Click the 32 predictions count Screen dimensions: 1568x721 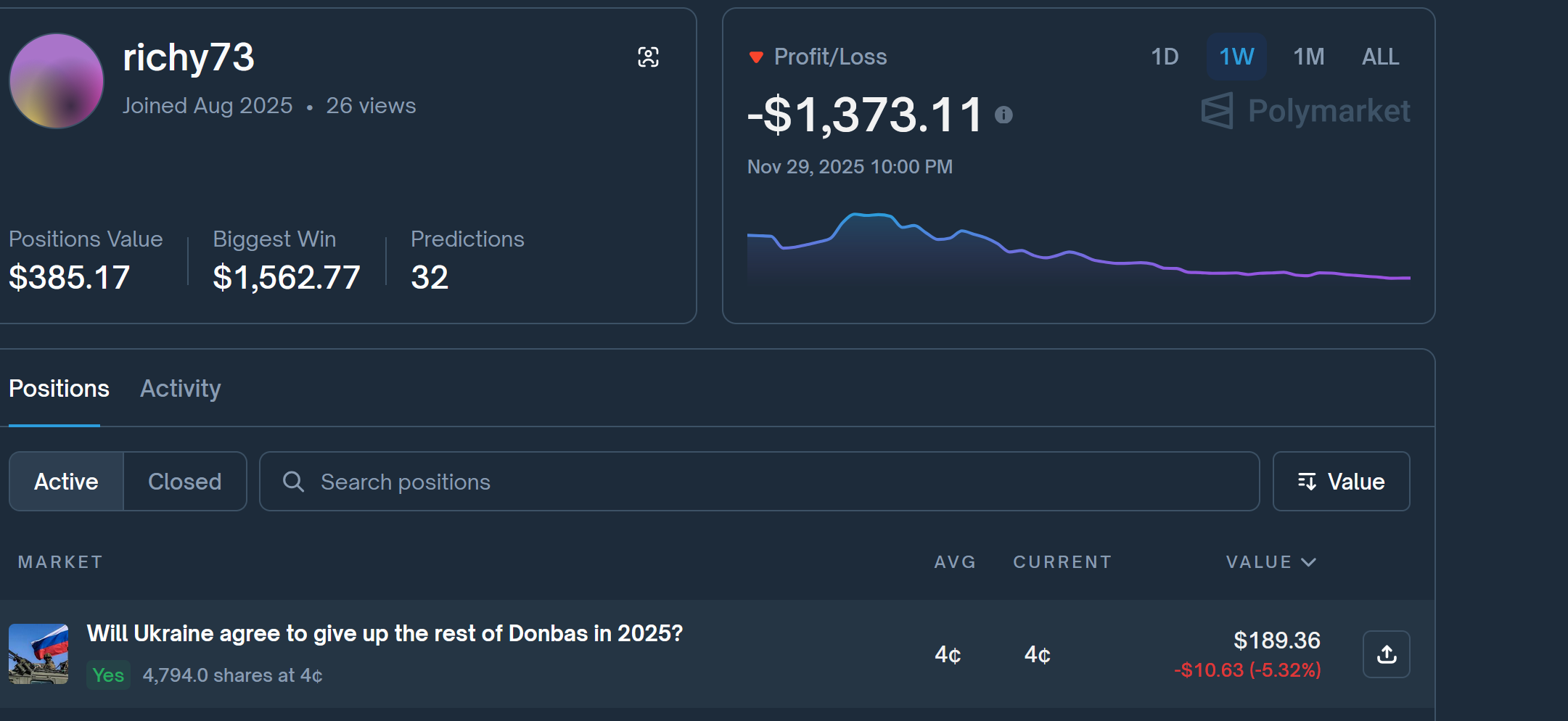click(430, 277)
